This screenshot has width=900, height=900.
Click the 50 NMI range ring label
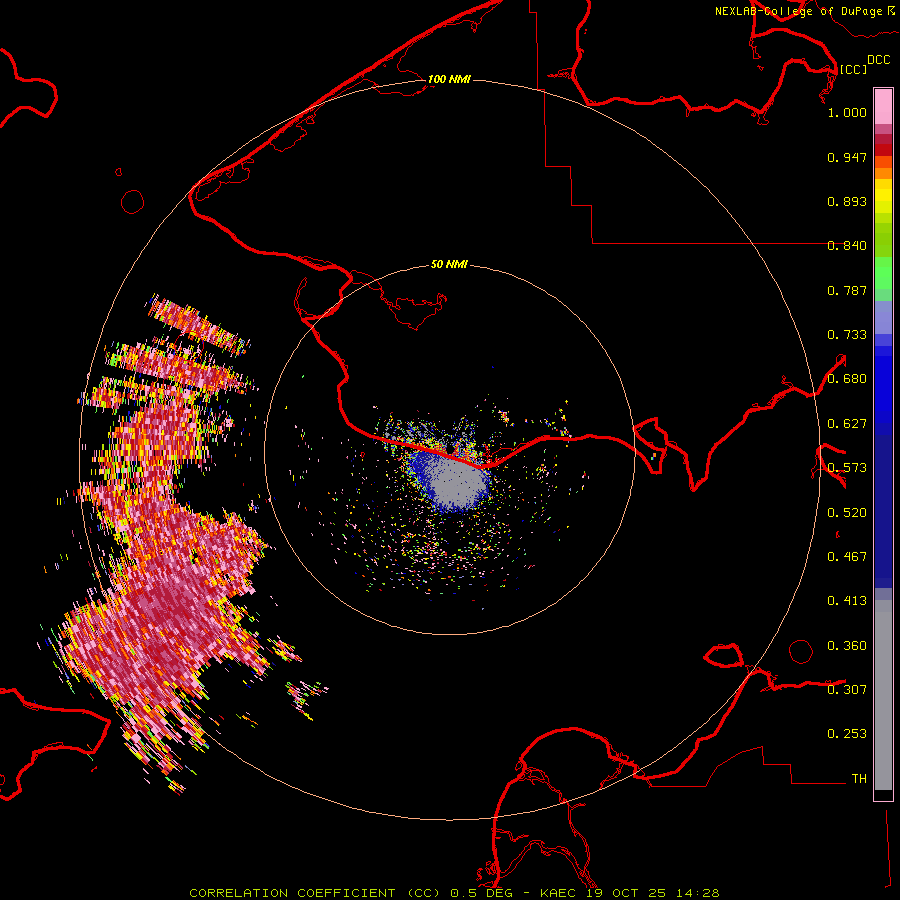[449, 264]
